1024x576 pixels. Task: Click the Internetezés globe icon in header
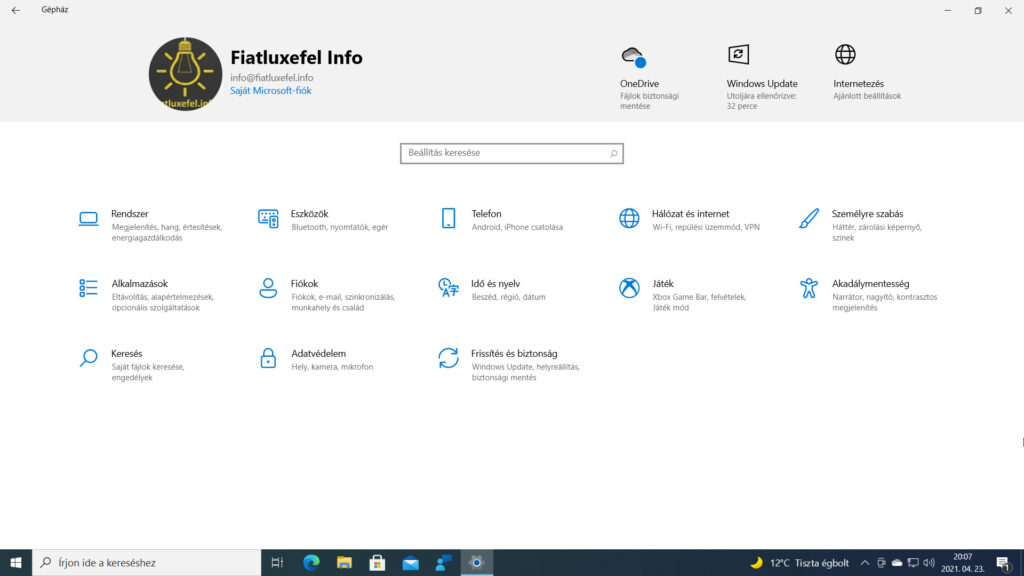tap(845, 54)
